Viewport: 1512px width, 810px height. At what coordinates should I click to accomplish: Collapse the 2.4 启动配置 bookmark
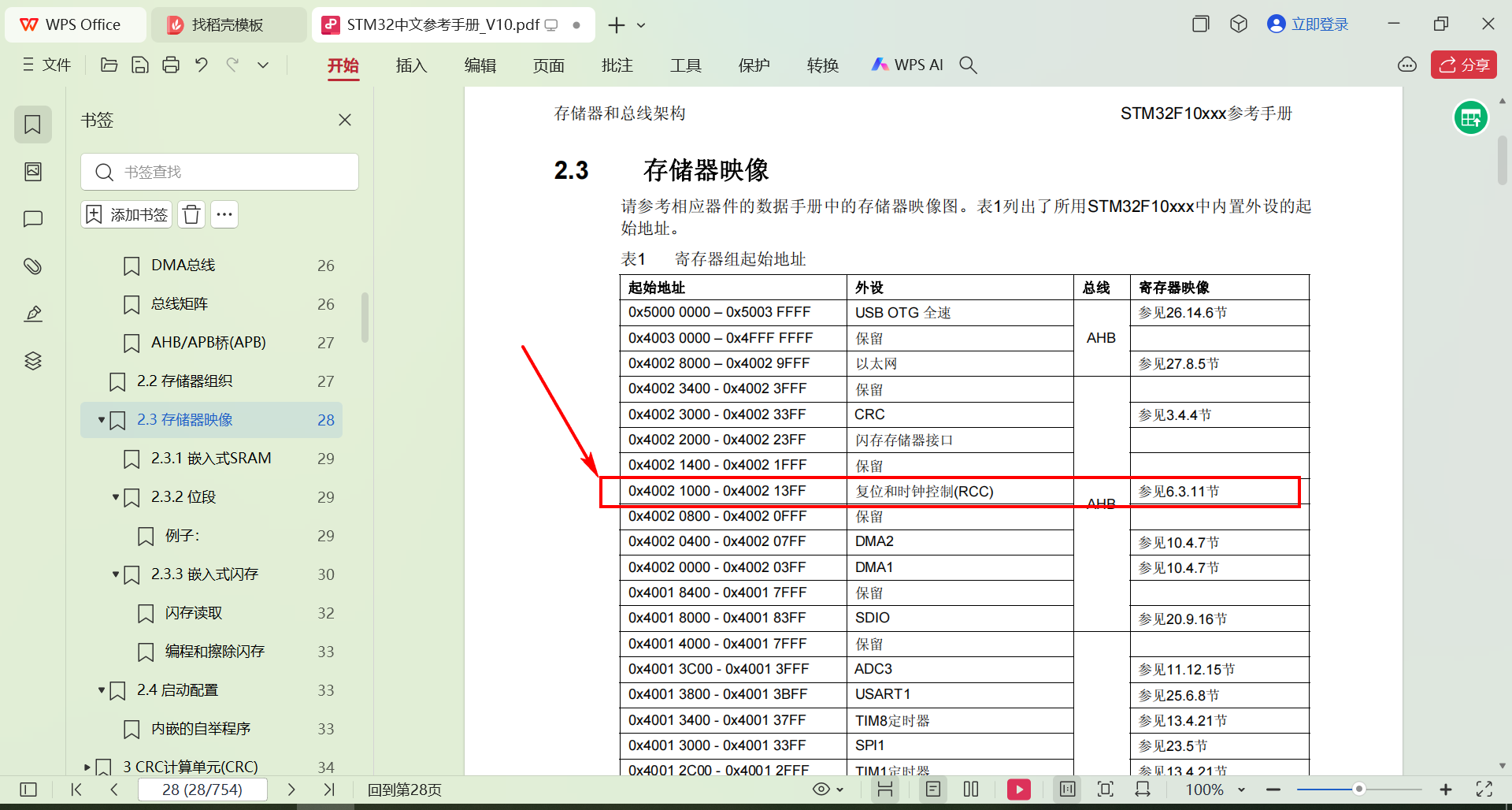[x=101, y=690]
